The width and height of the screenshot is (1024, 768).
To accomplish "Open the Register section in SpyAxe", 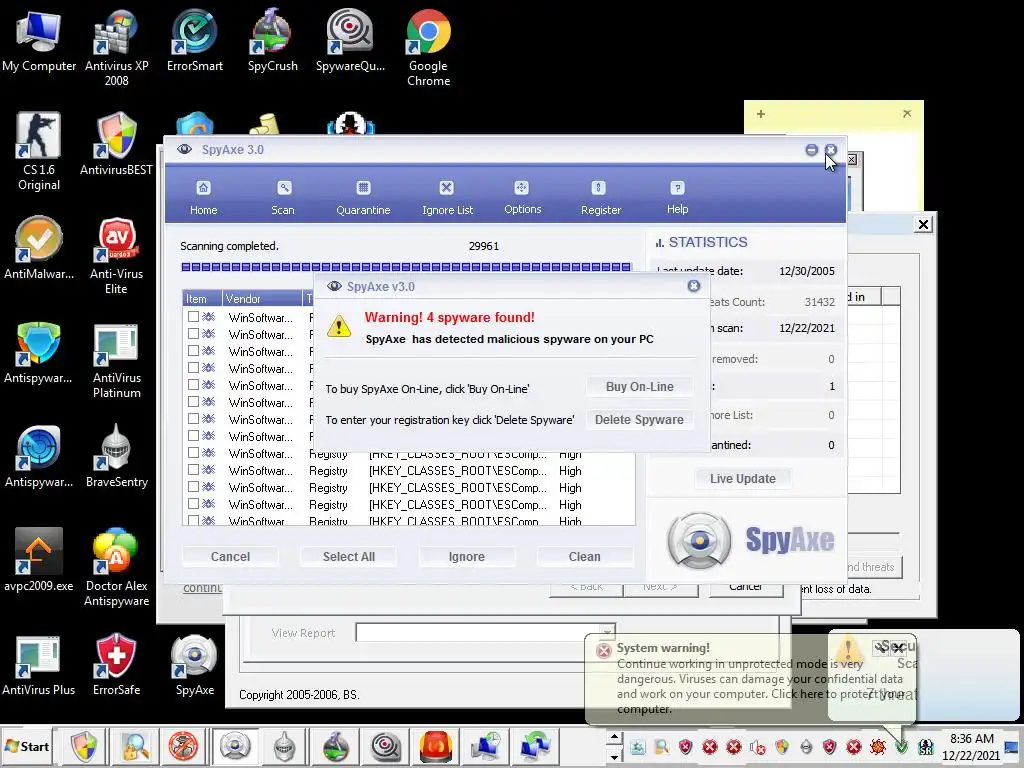I will 601,199.
